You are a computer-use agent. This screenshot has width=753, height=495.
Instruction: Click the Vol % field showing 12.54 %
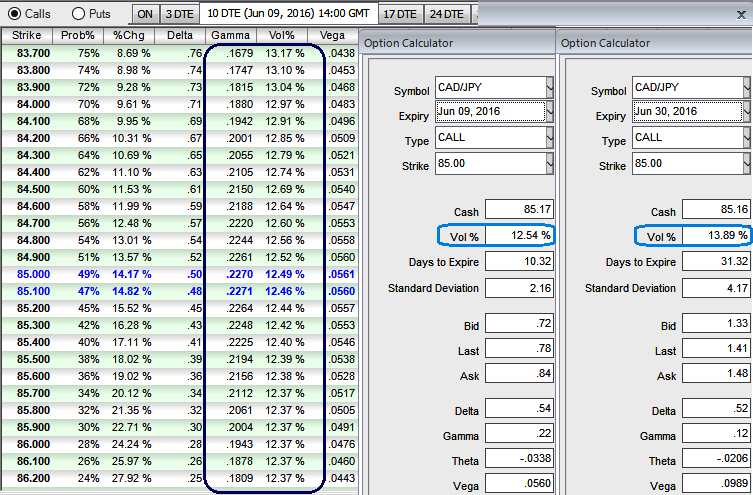pyautogui.click(x=519, y=235)
